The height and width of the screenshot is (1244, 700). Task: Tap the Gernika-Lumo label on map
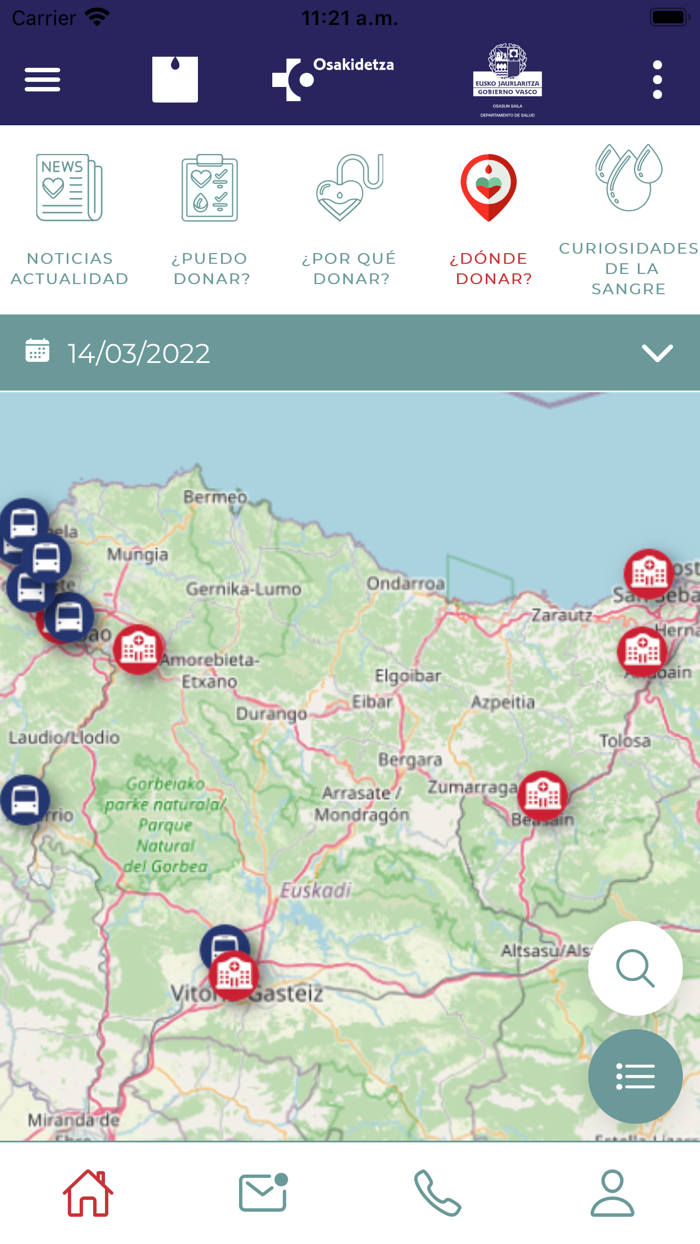[243, 589]
